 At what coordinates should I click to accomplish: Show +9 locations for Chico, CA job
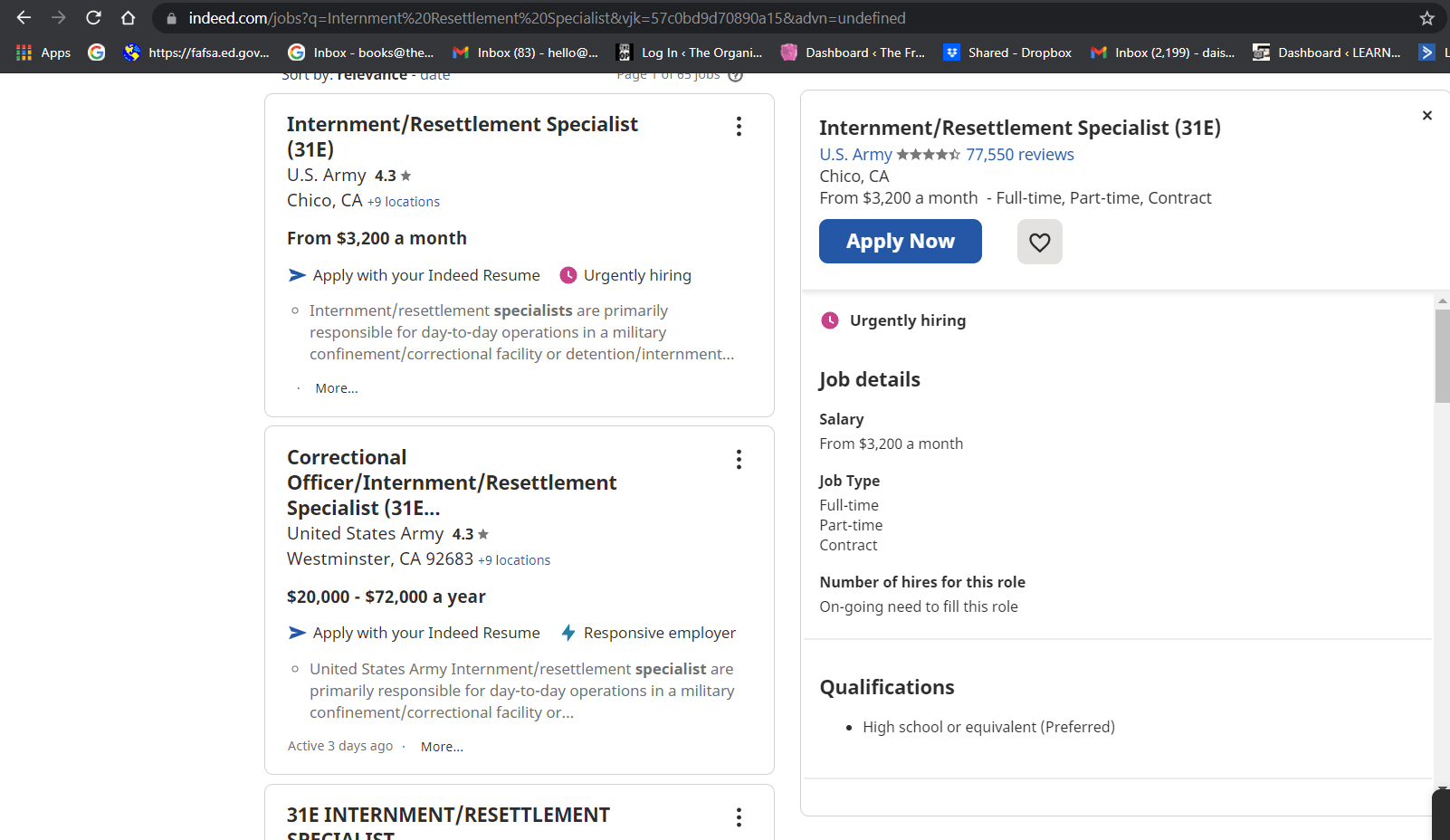coord(404,202)
